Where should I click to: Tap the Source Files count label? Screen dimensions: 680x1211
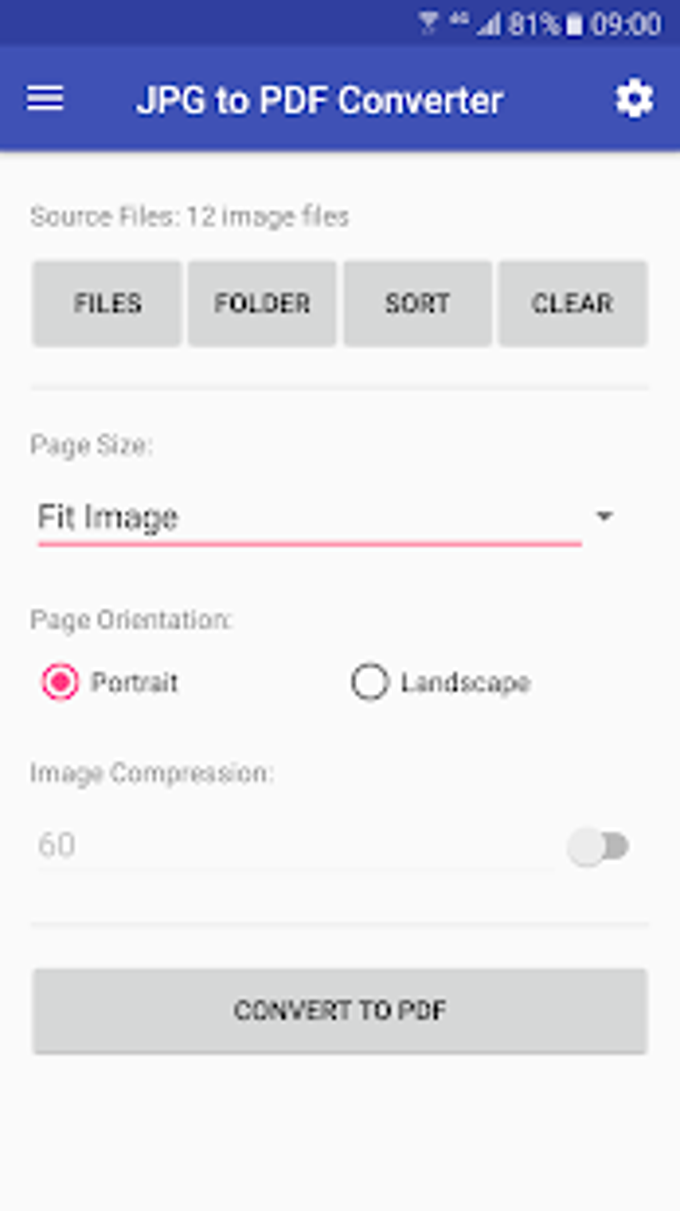coord(190,217)
